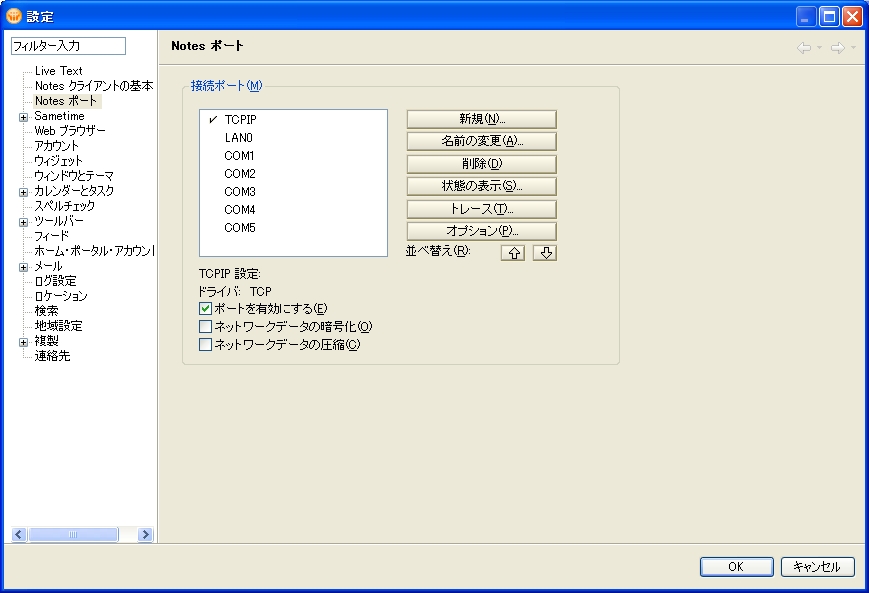Open アカウント preferences
The width and height of the screenshot is (869, 593).
click(x=57, y=146)
